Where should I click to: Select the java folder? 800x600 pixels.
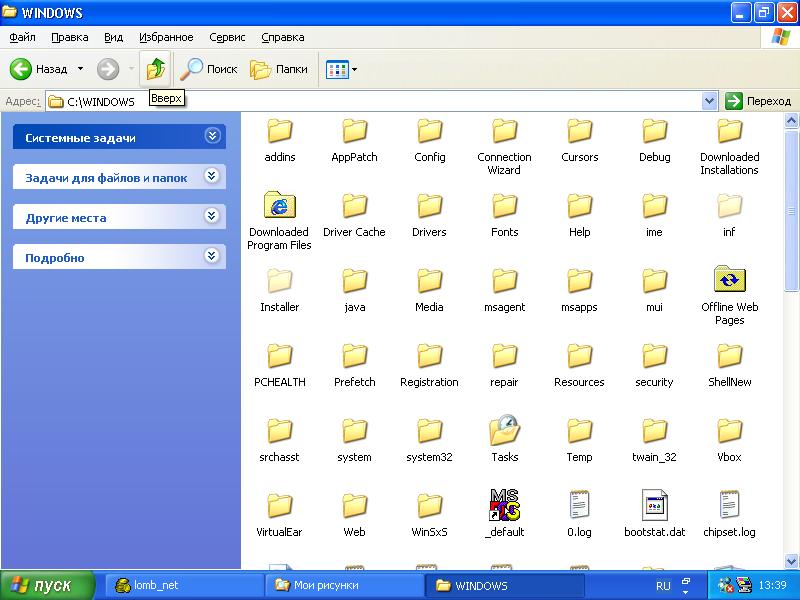354,290
